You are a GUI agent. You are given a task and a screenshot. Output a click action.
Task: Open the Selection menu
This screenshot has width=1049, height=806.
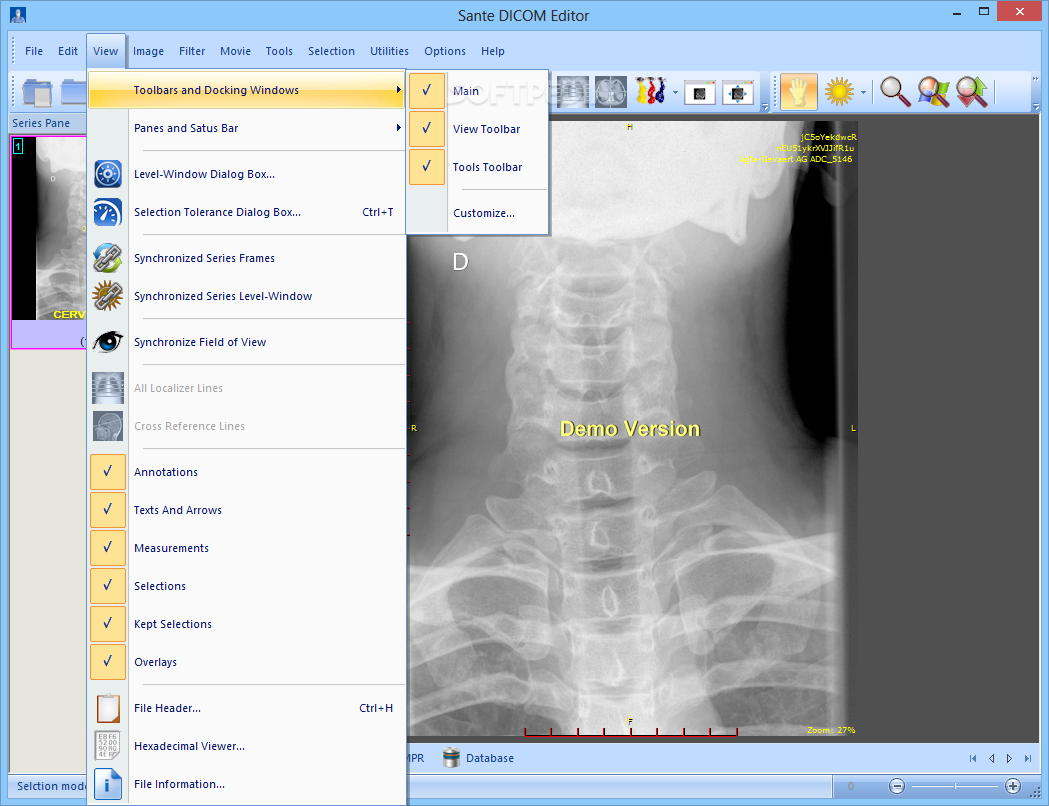coord(331,51)
